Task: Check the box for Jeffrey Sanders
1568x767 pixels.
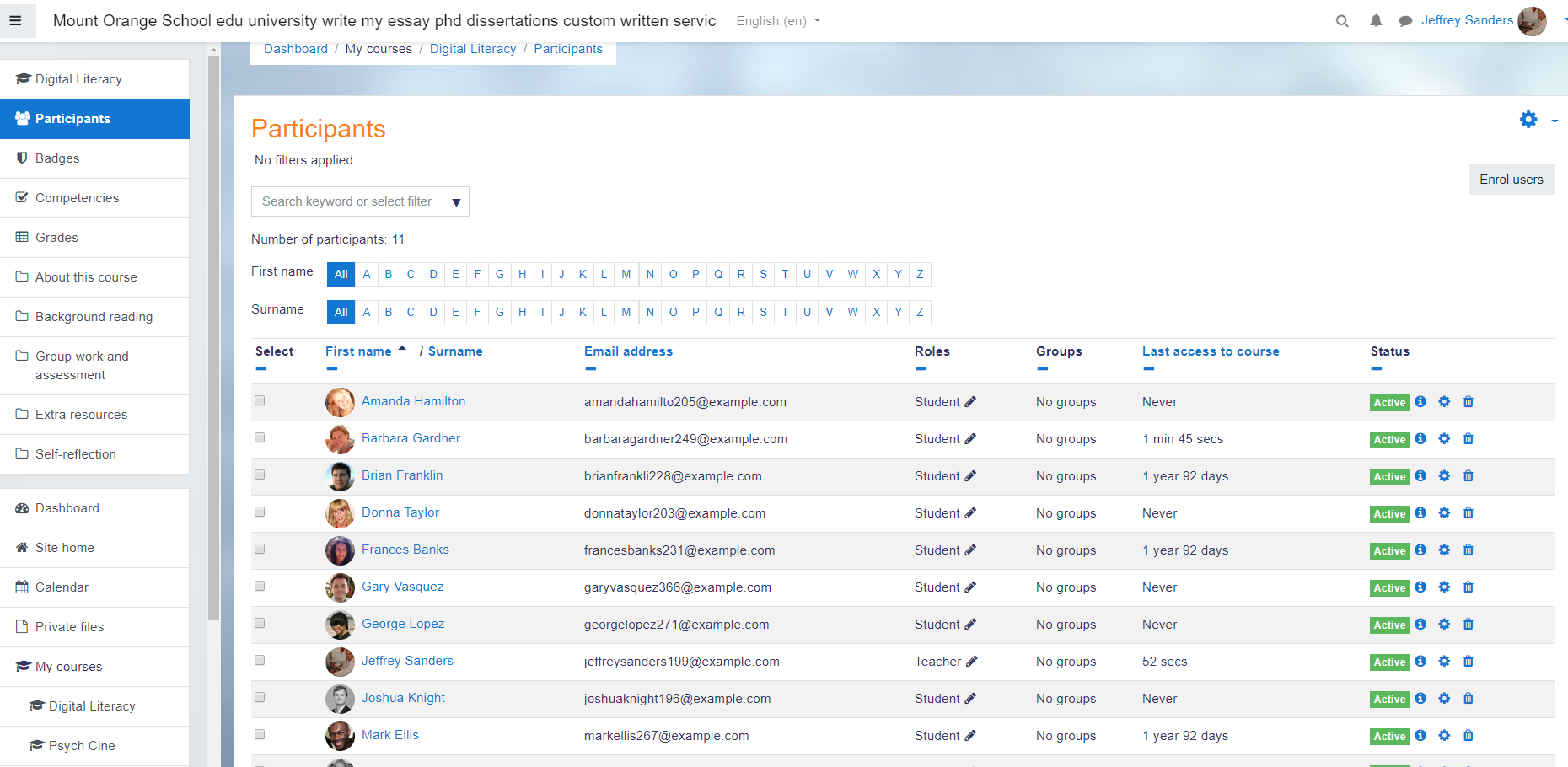Action: pos(260,661)
